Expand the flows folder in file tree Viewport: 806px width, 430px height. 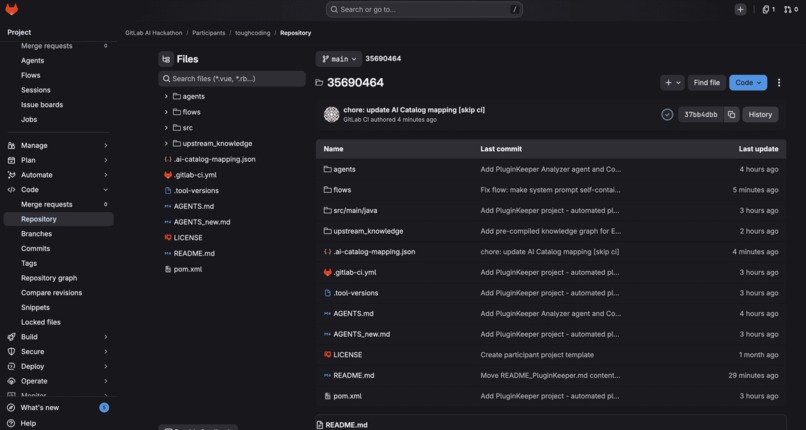(166, 112)
